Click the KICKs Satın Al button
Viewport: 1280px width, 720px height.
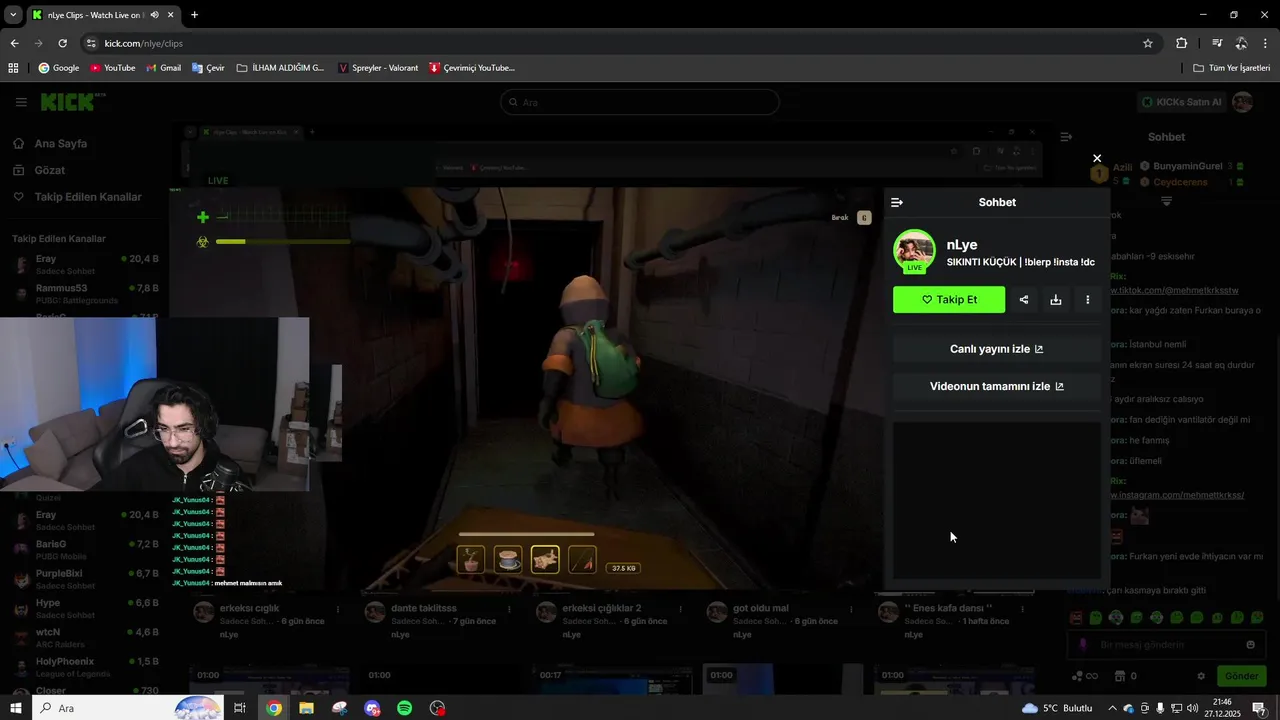(x=1182, y=102)
